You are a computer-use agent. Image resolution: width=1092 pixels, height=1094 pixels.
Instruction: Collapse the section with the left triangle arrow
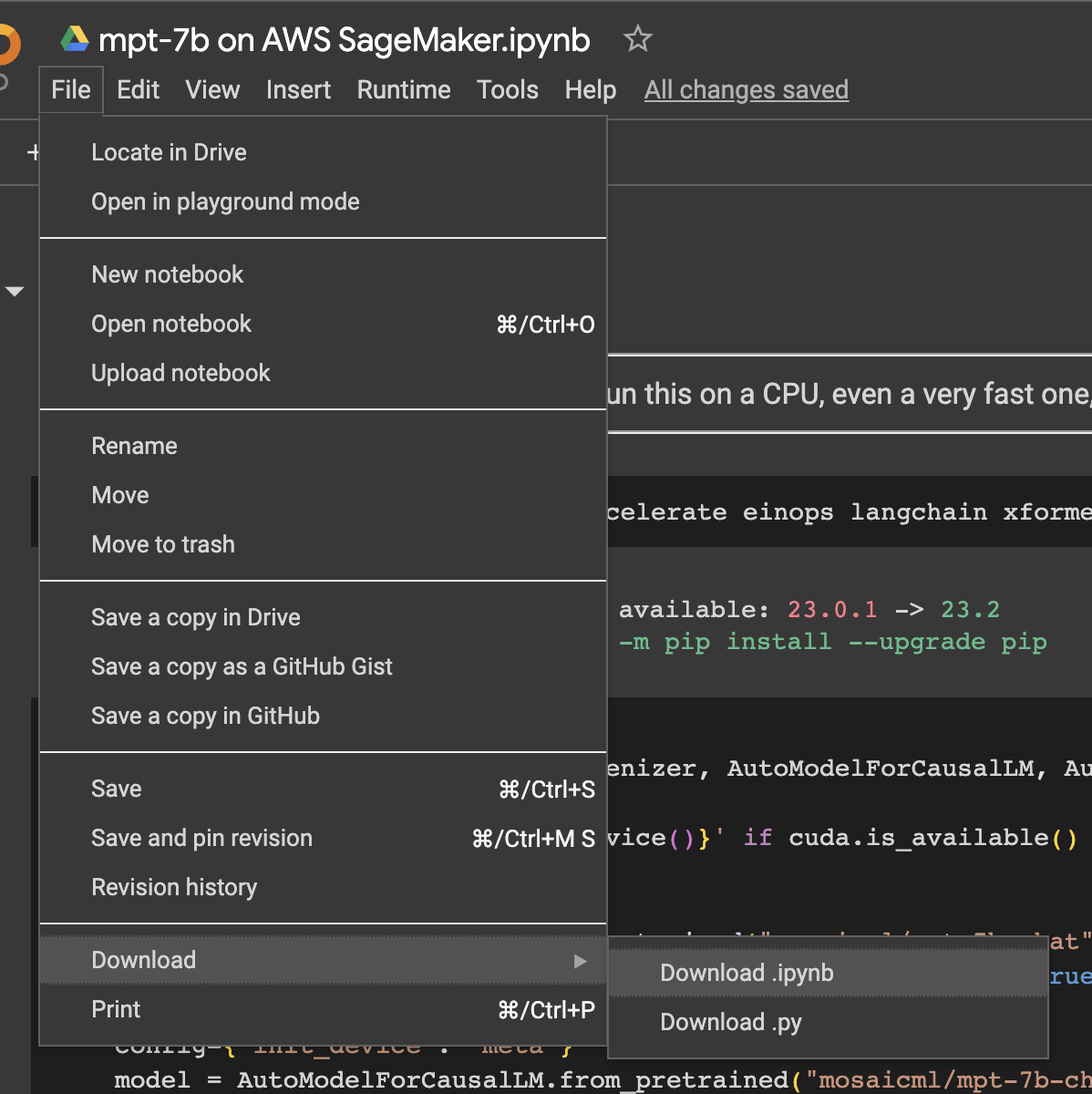15,292
